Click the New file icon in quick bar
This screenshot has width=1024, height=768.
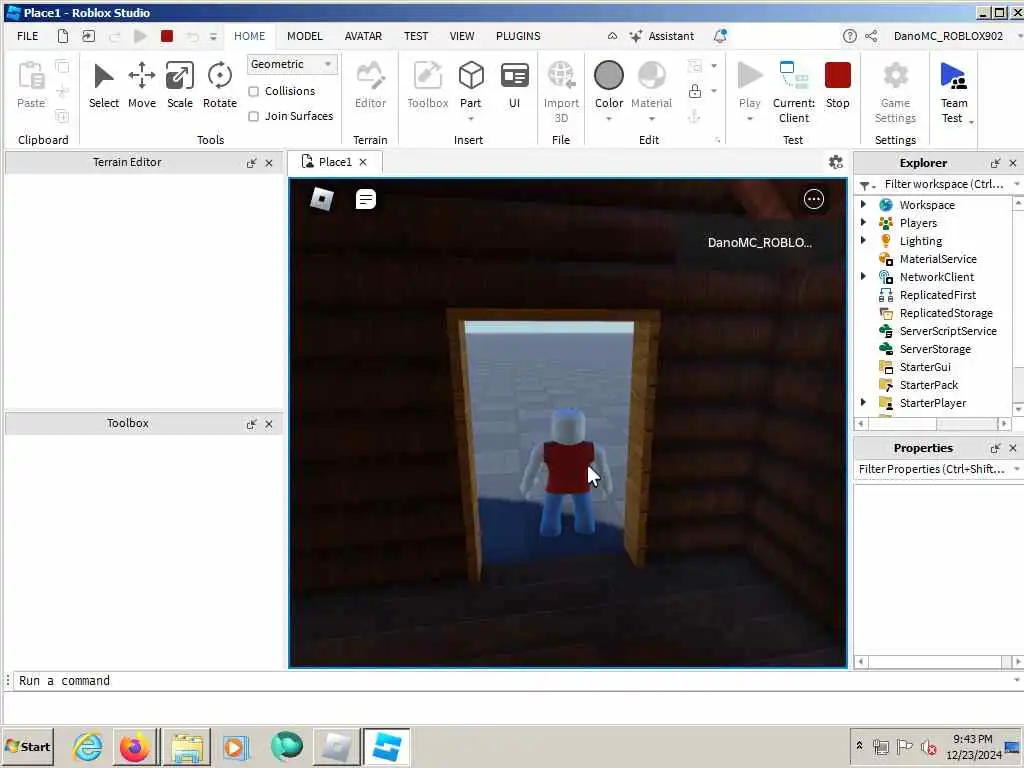pos(63,36)
